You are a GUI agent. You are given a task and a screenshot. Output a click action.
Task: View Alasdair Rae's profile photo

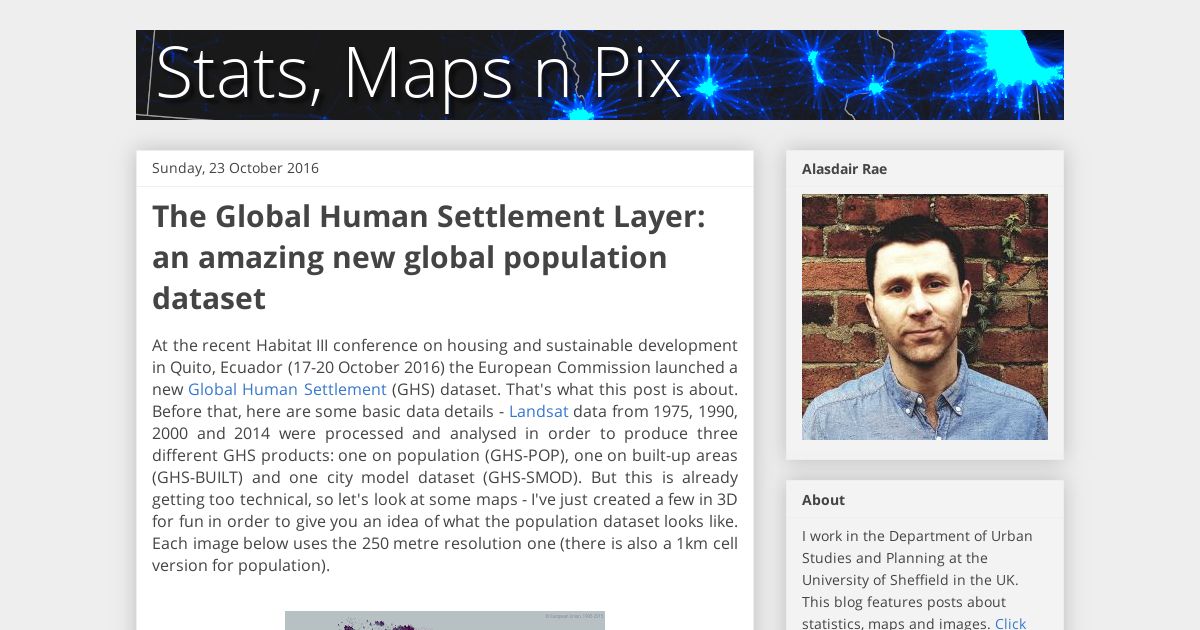(925, 317)
